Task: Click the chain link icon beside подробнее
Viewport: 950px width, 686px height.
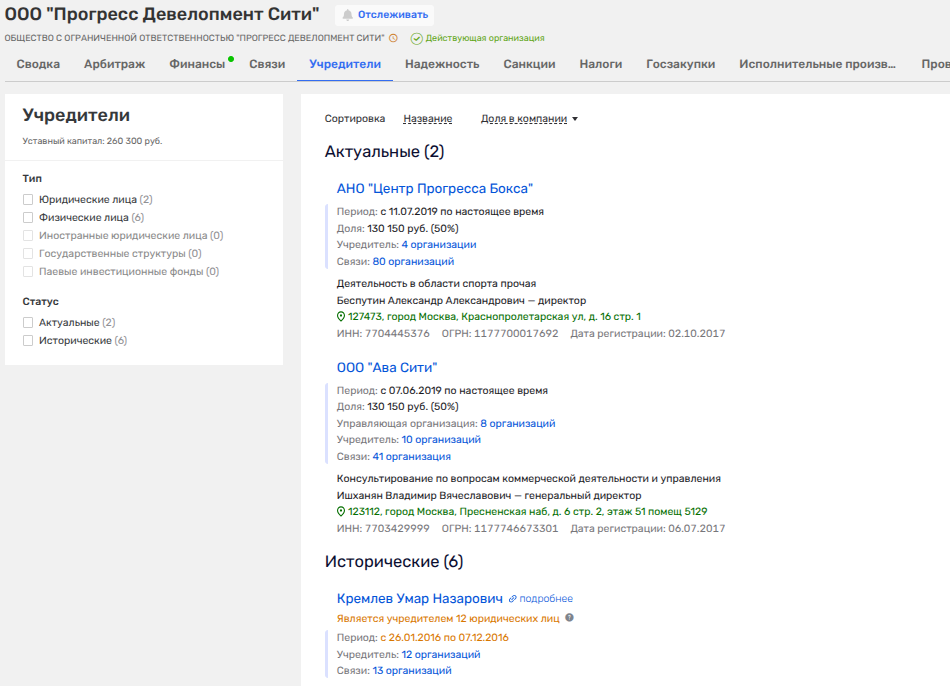Action: point(513,599)
